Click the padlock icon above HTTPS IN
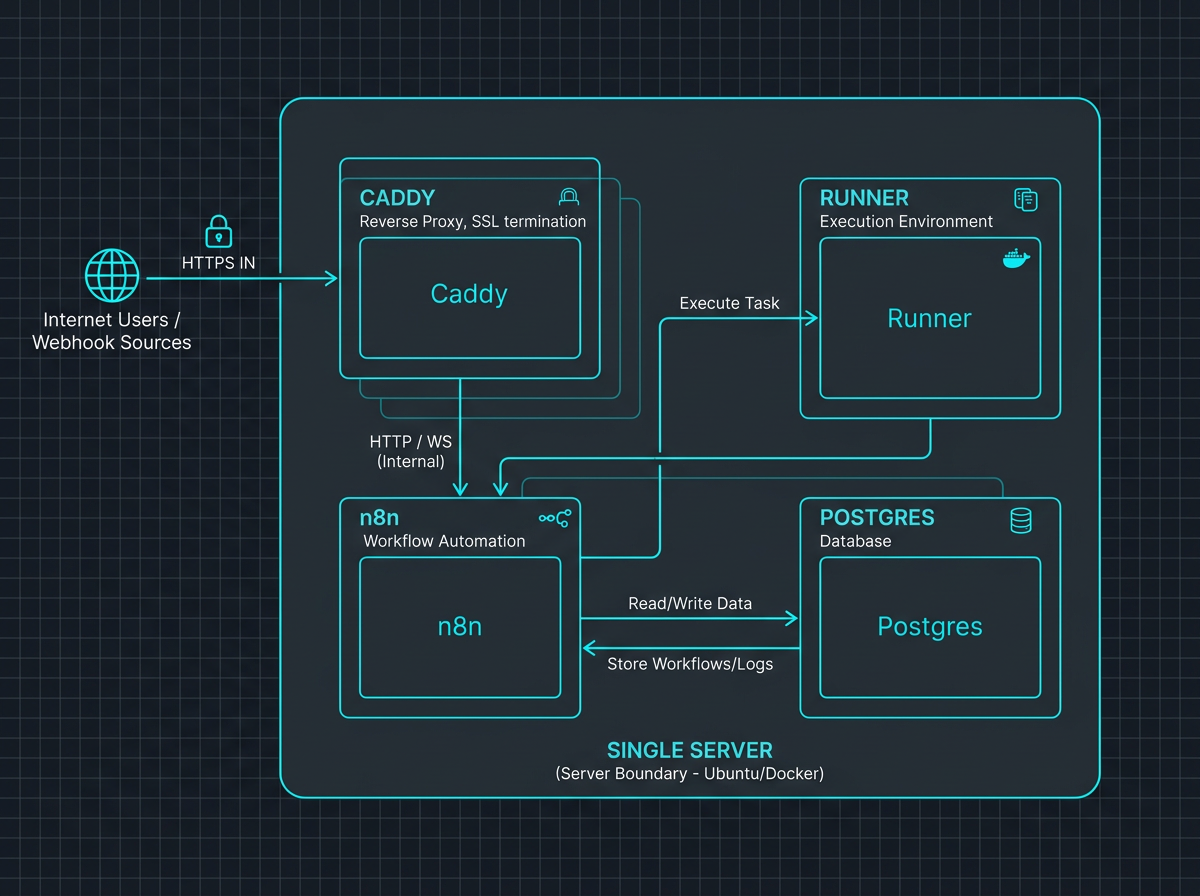The width and height of the screenshot is (1200, 896). 218,230
